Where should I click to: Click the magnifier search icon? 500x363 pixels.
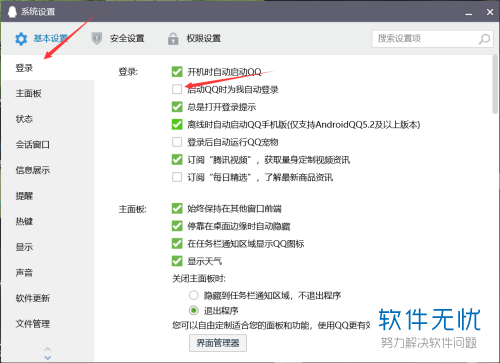(x=484, y=39)
